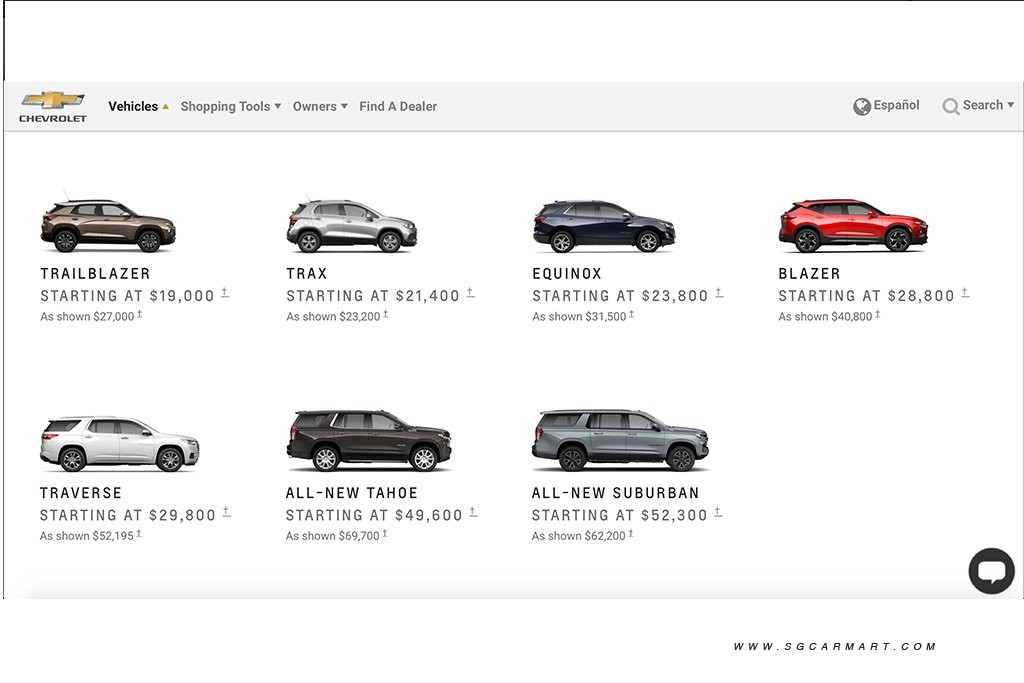Go to Find A Dealer
Viewport: 1024px width, 683px height.
[398, 106]
